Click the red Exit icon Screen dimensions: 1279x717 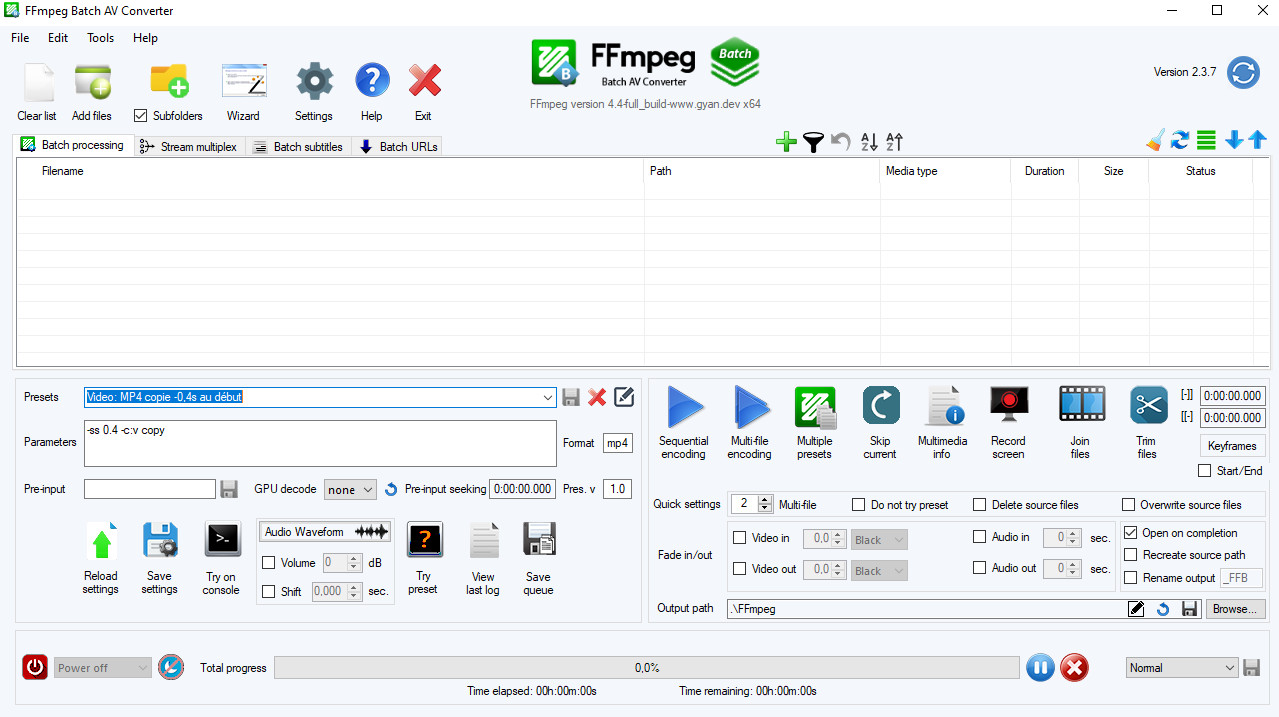pyautogui.click(x=425, y=81)
